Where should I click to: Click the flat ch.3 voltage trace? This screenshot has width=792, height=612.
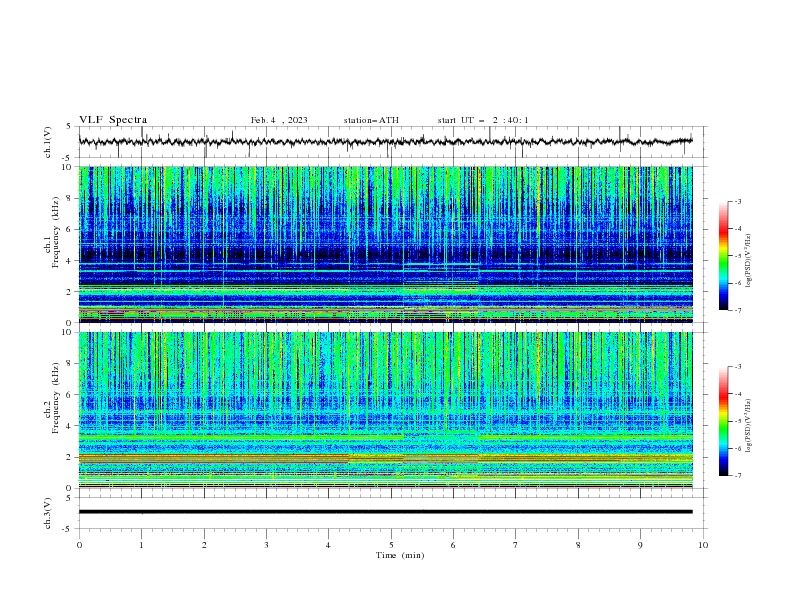click(385, 512)
